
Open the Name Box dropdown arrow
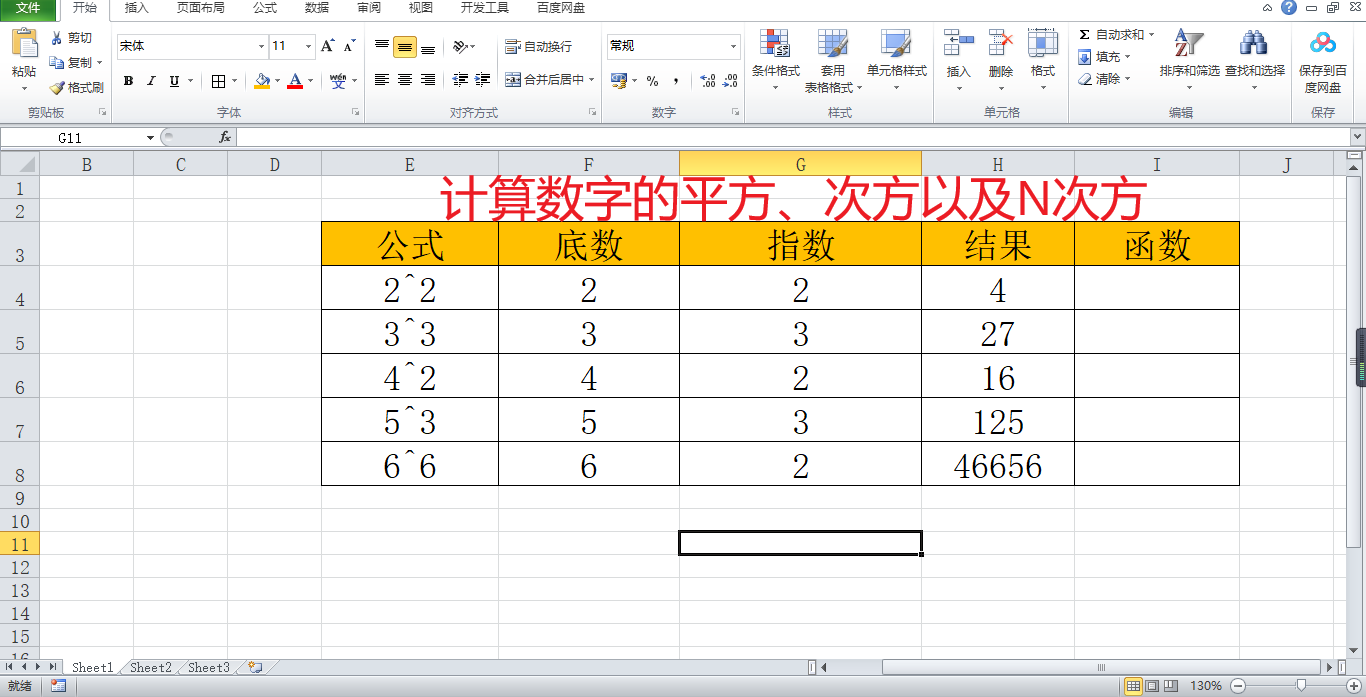point(151,137)
